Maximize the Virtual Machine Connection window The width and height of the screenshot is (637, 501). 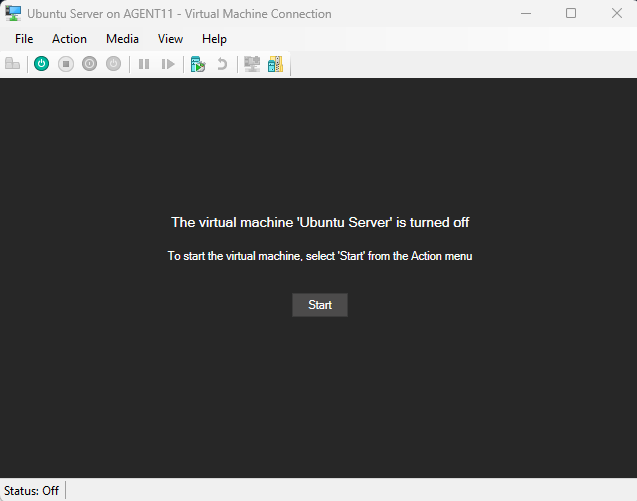[x=571, y=13]
